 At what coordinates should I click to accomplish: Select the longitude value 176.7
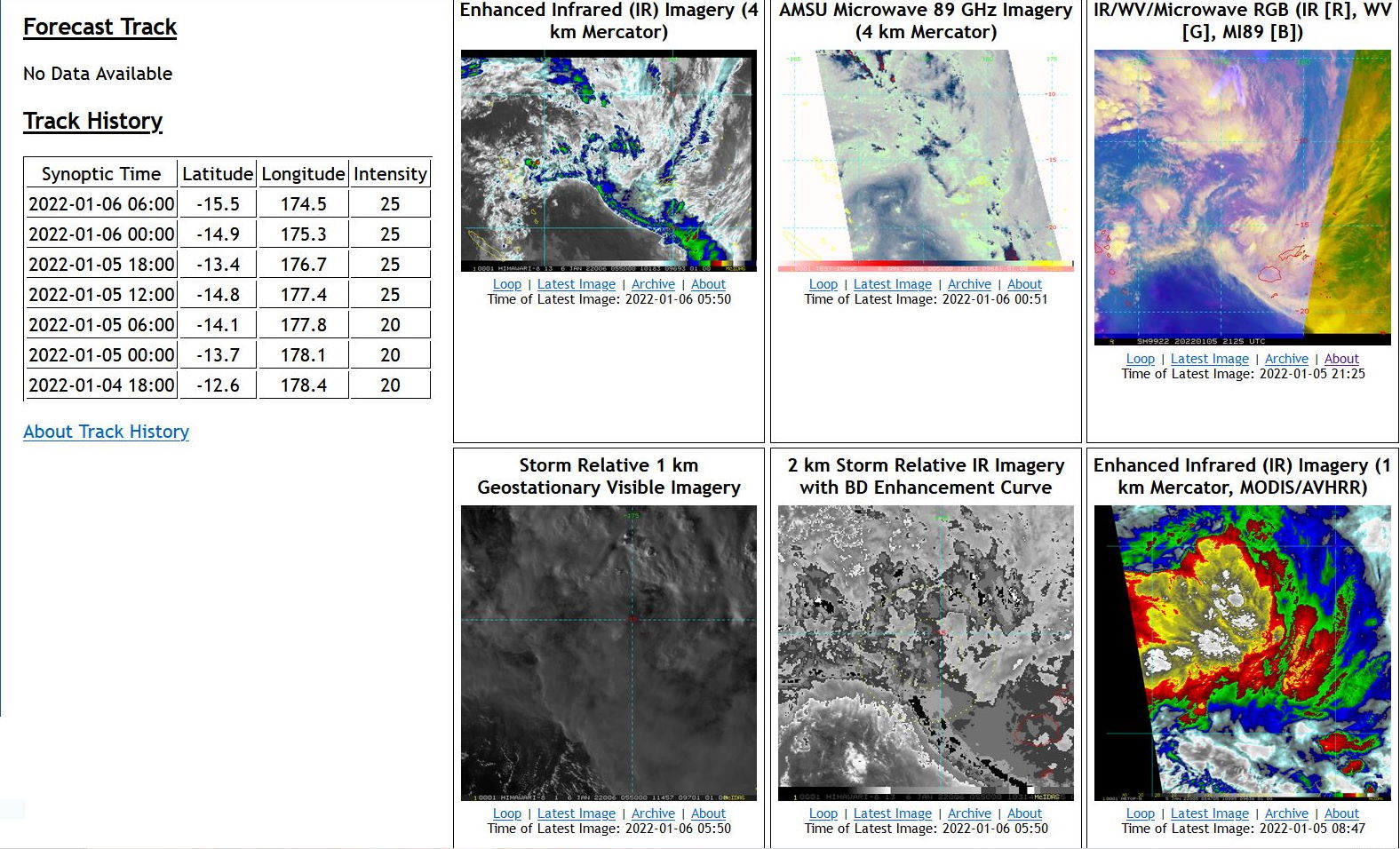[x=303, y=265]
